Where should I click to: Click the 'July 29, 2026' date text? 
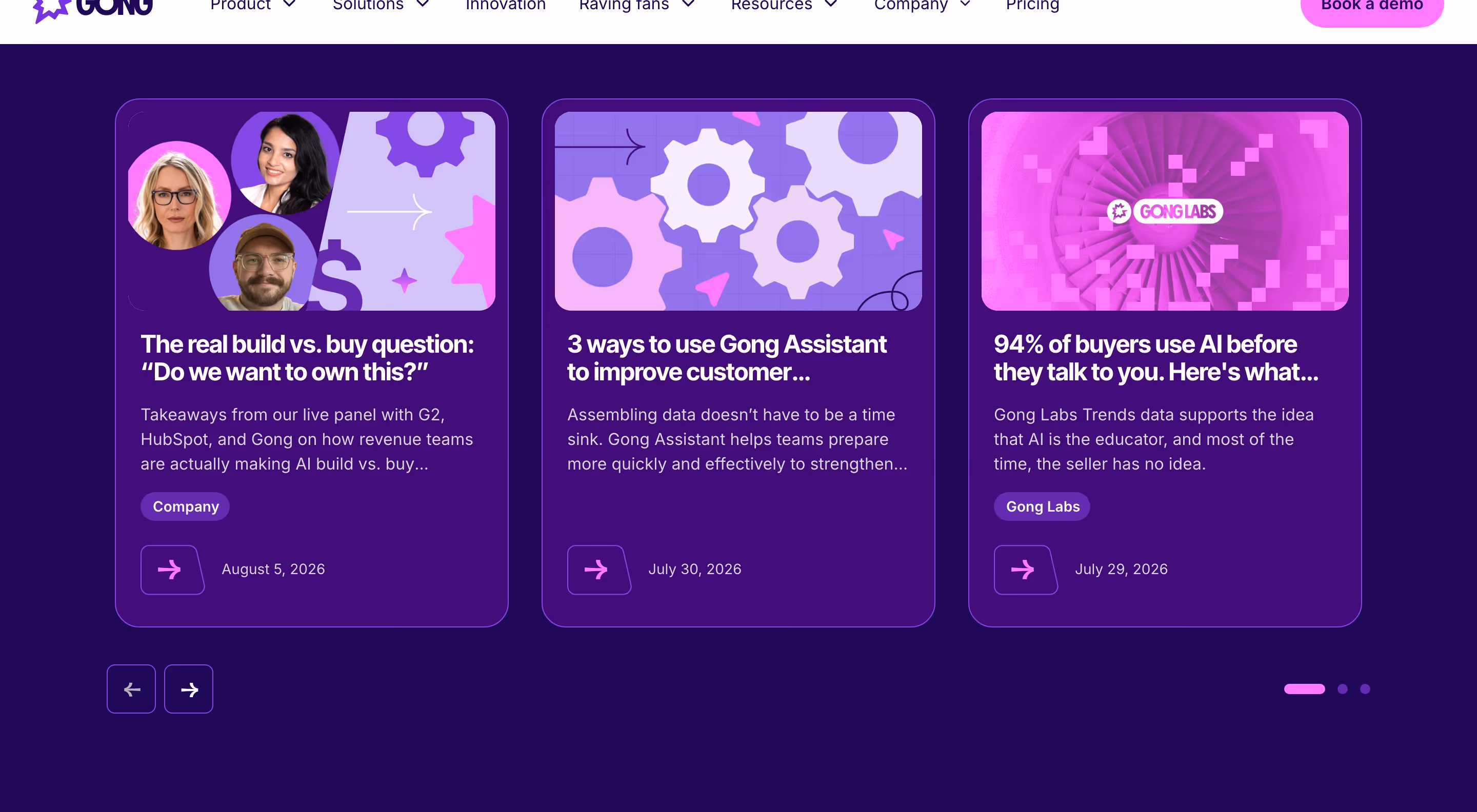1121,569
